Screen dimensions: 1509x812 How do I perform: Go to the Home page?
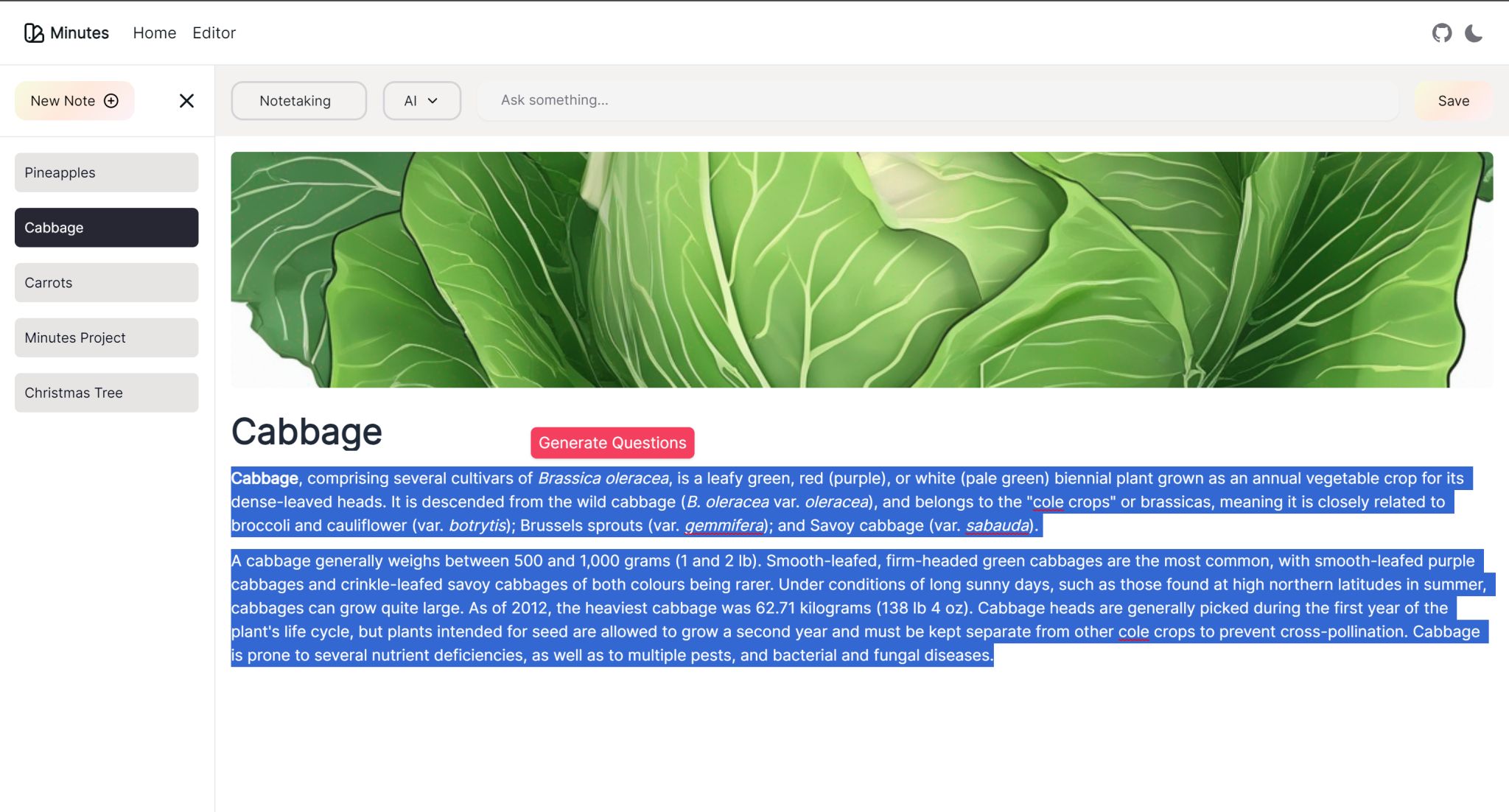(x=154, y=33)
